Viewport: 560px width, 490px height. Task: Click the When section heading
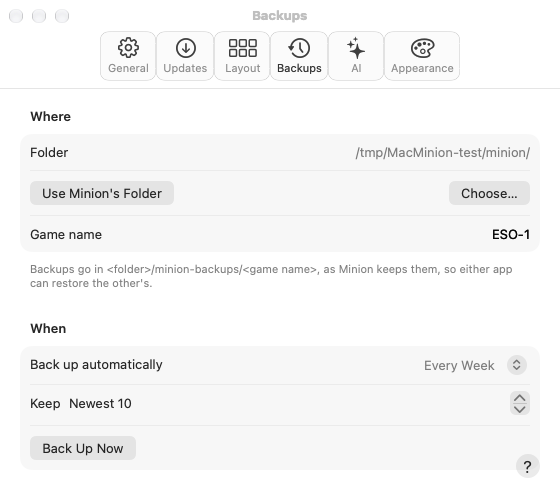48,329
